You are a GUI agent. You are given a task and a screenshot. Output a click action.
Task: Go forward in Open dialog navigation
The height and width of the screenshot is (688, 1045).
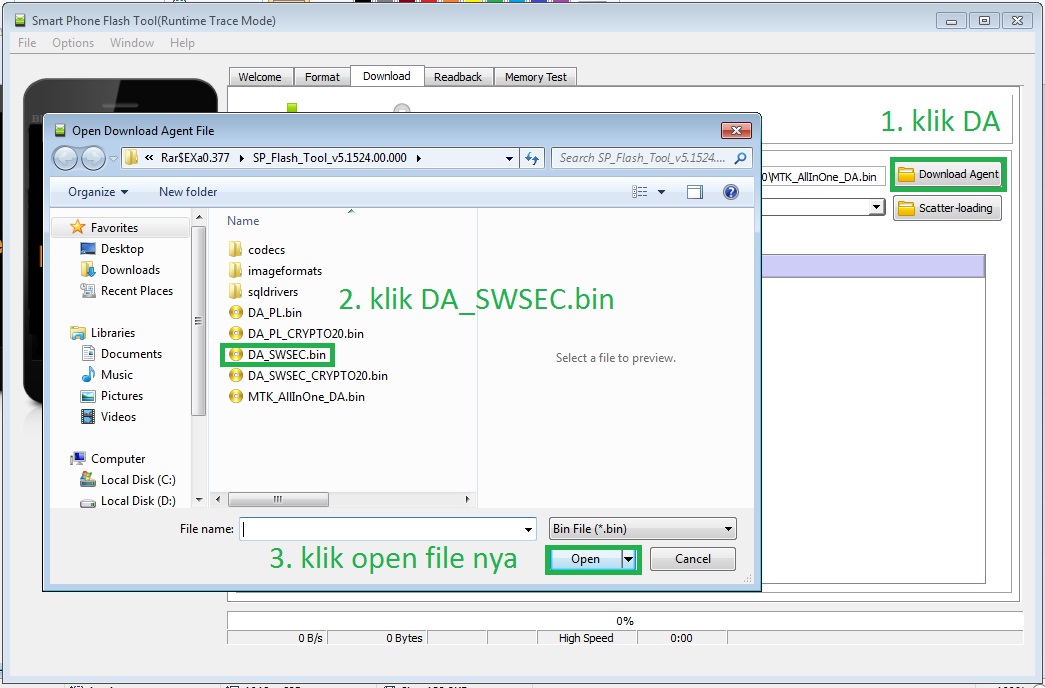[93, 159]
